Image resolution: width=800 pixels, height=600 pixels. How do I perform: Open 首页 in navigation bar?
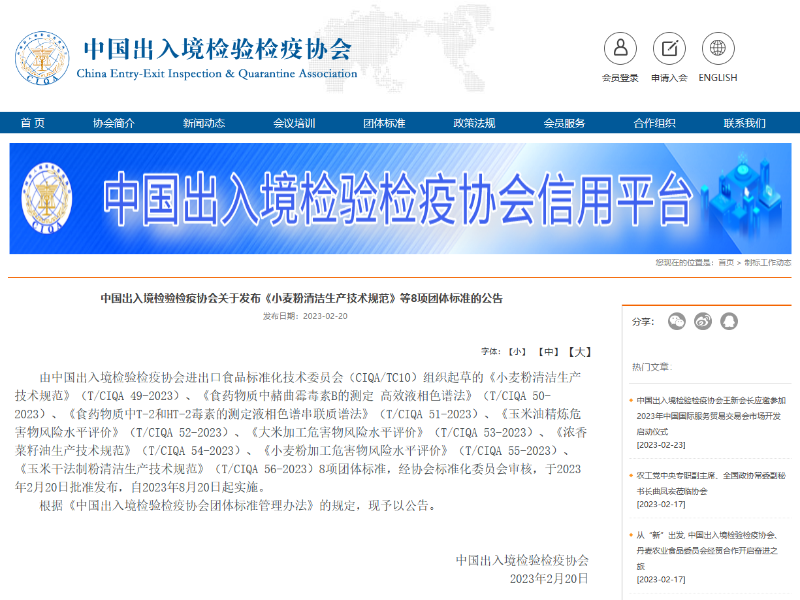click(33, 123)
